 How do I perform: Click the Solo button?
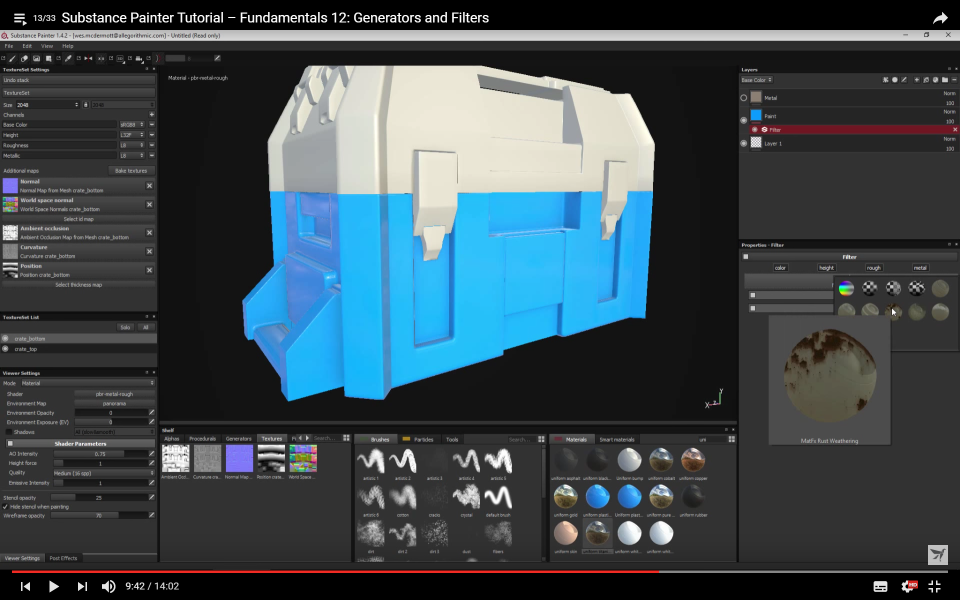coord(125,328)
